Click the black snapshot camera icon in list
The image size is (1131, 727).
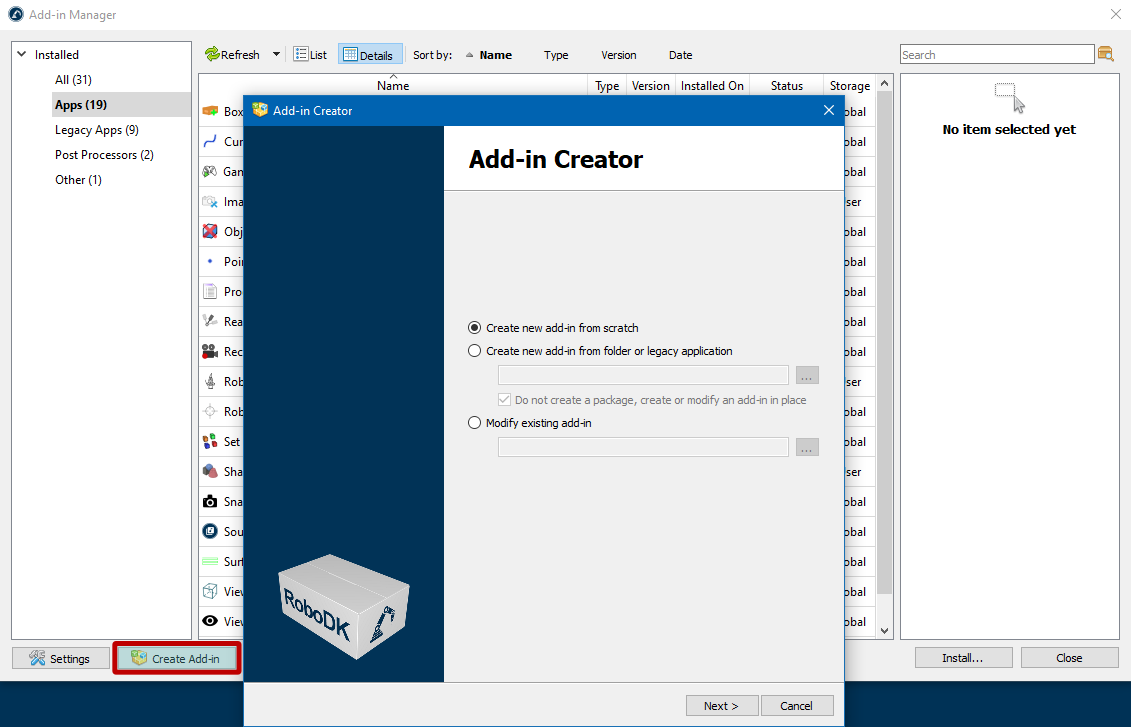[x=210, y=502]
